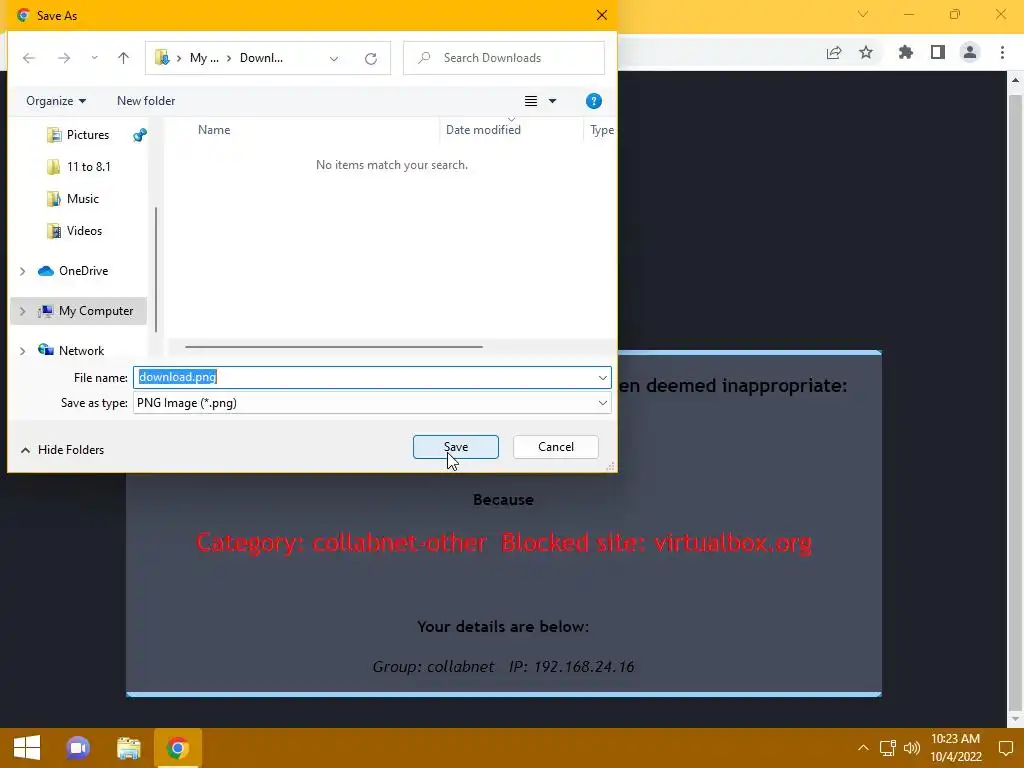The image size is (1024, 768).
Task: Click the Chrome page scroll-down arrow
Action: pyautogui.click(x=1015, y=718)
